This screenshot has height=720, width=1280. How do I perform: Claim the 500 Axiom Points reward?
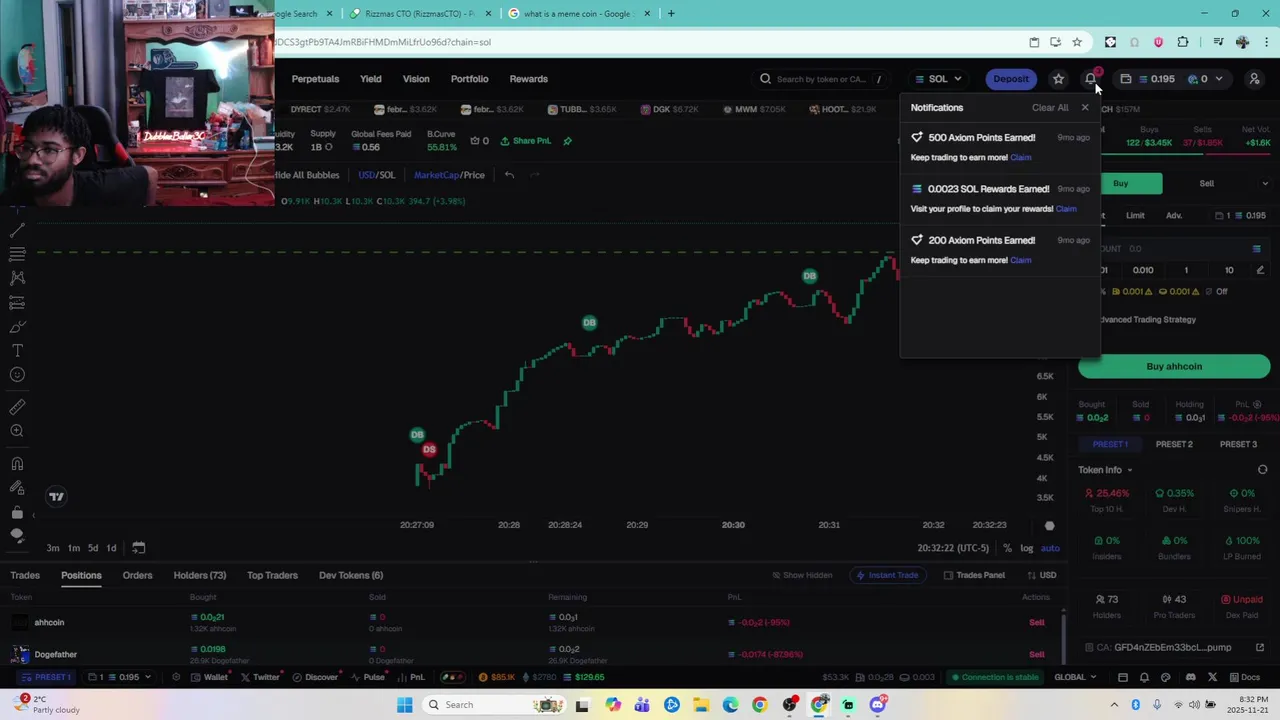1021,157
